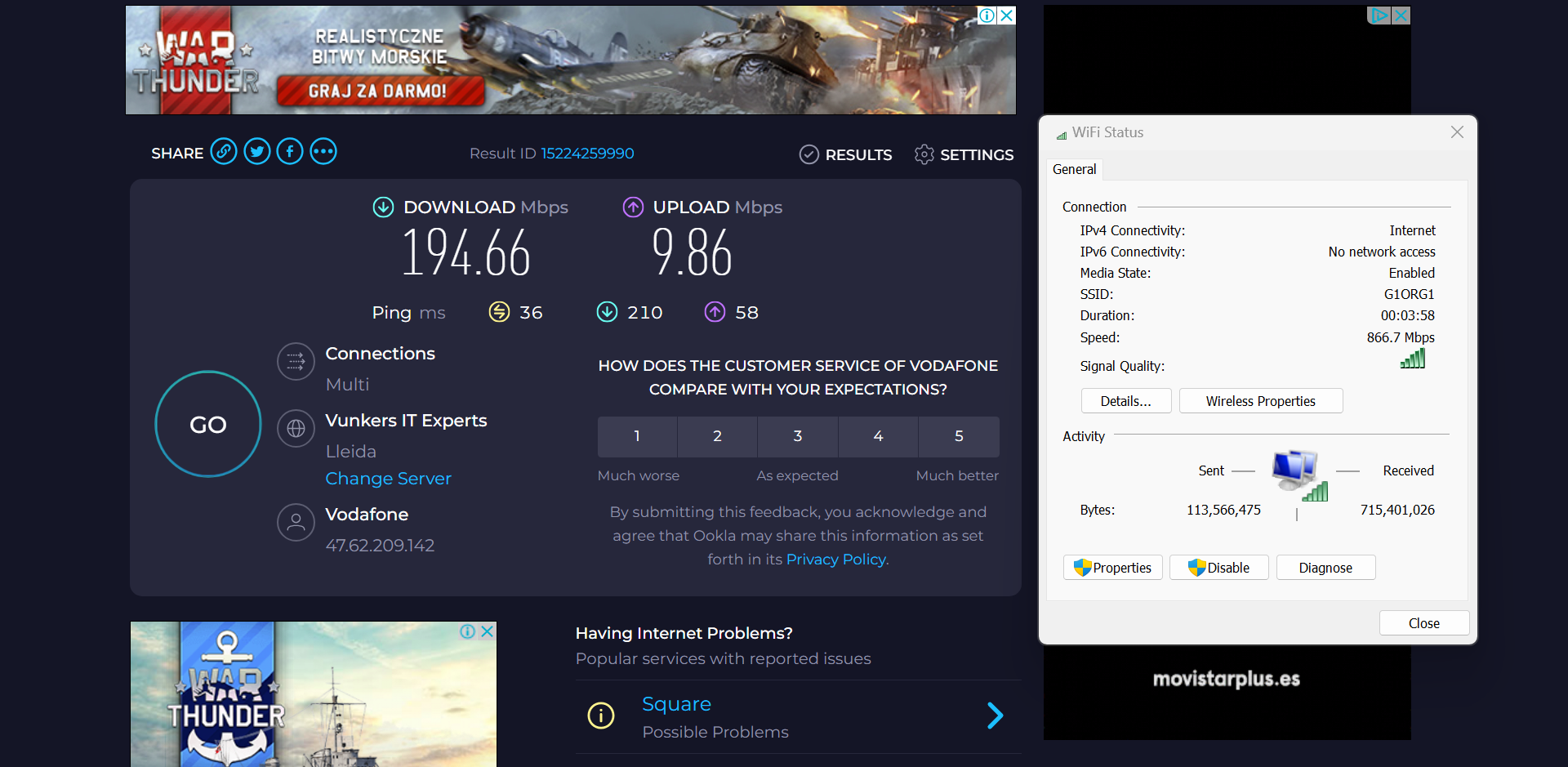Click the sent bytes value 113,566,475
The width and height of the screenshot is (1568, 767).
(1223, 510)
